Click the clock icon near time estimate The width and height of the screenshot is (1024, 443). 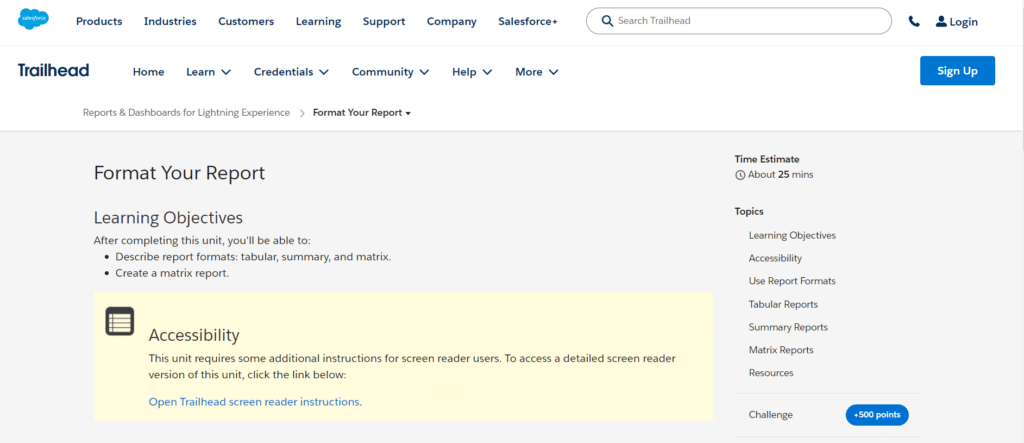pos(740,175)
